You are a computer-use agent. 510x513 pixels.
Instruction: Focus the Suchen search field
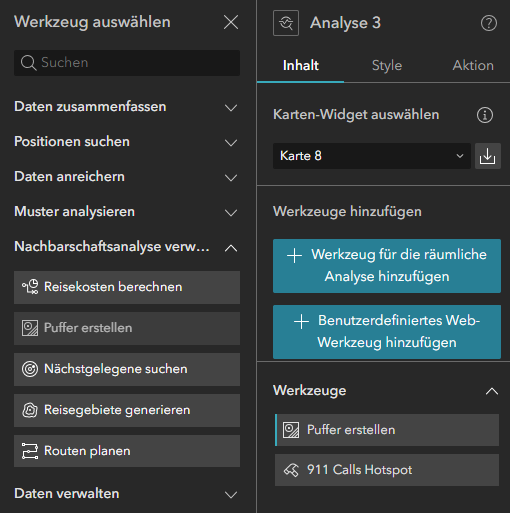click(127, 63)
